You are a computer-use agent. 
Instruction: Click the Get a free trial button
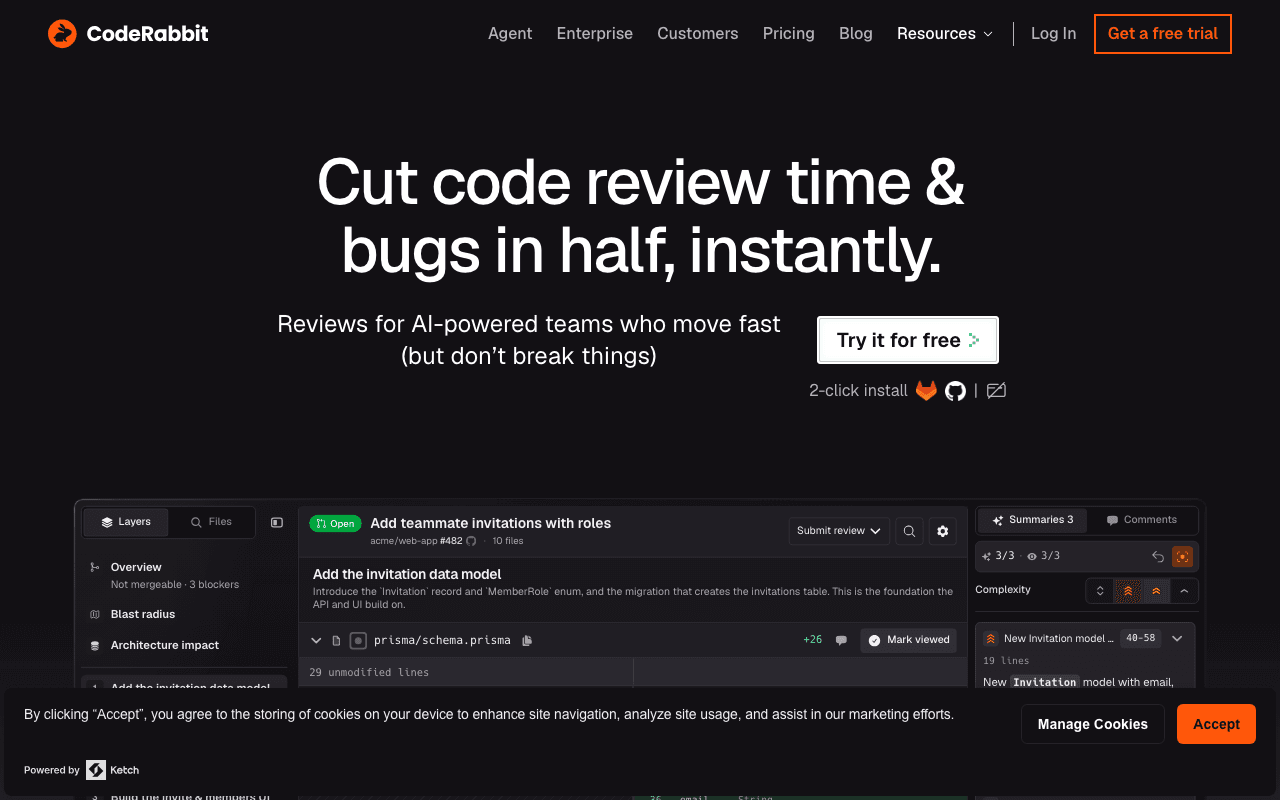[x=1163, y=34]
